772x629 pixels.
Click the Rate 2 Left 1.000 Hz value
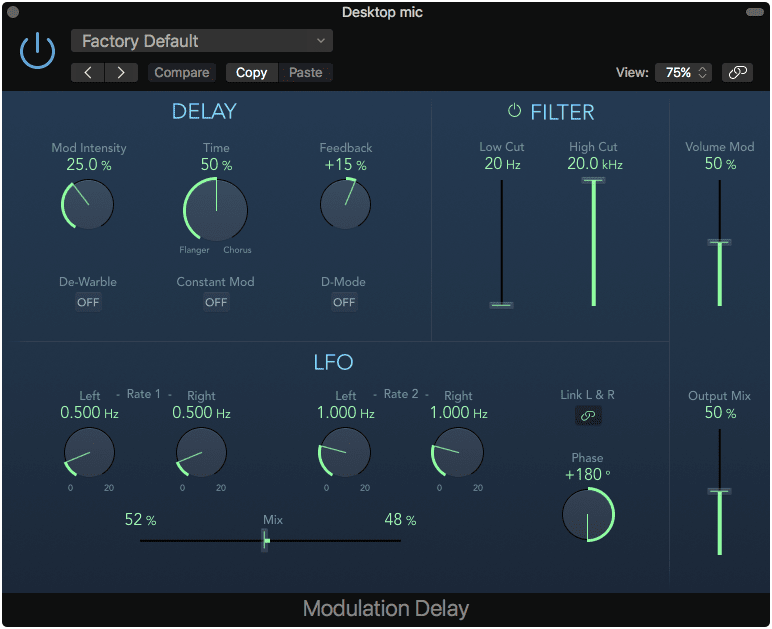coord(346,412)
